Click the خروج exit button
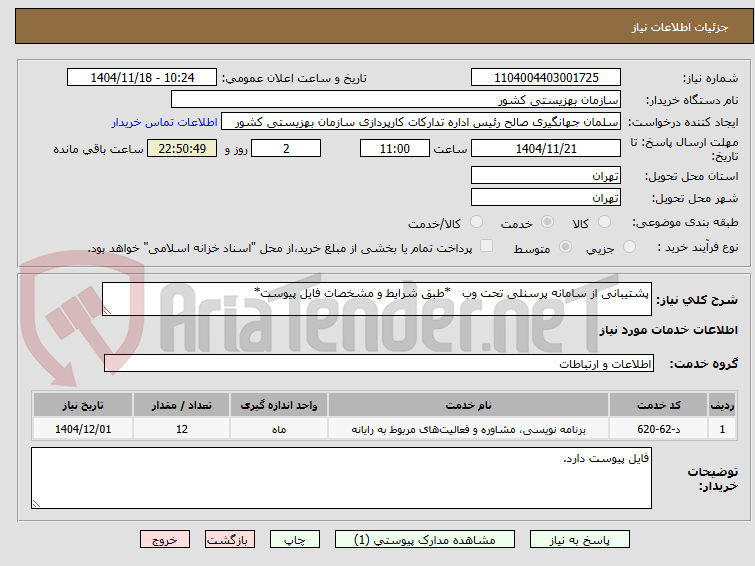The image size is (755, 566). click(165, 540)
